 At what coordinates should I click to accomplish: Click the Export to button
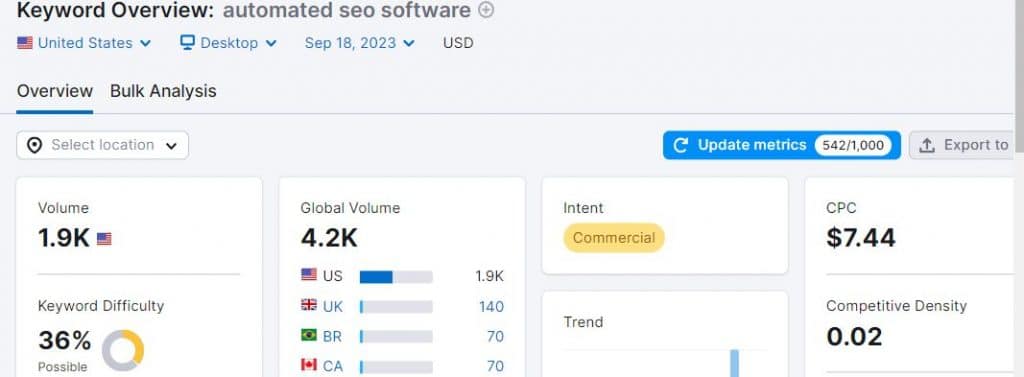961,145
